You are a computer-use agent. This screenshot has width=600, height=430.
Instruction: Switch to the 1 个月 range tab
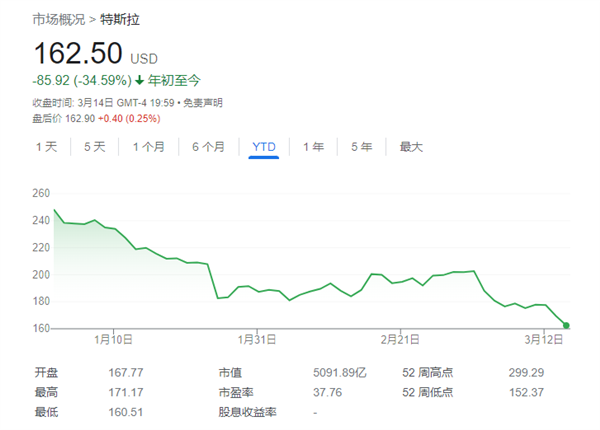click(x=148, y=147)
